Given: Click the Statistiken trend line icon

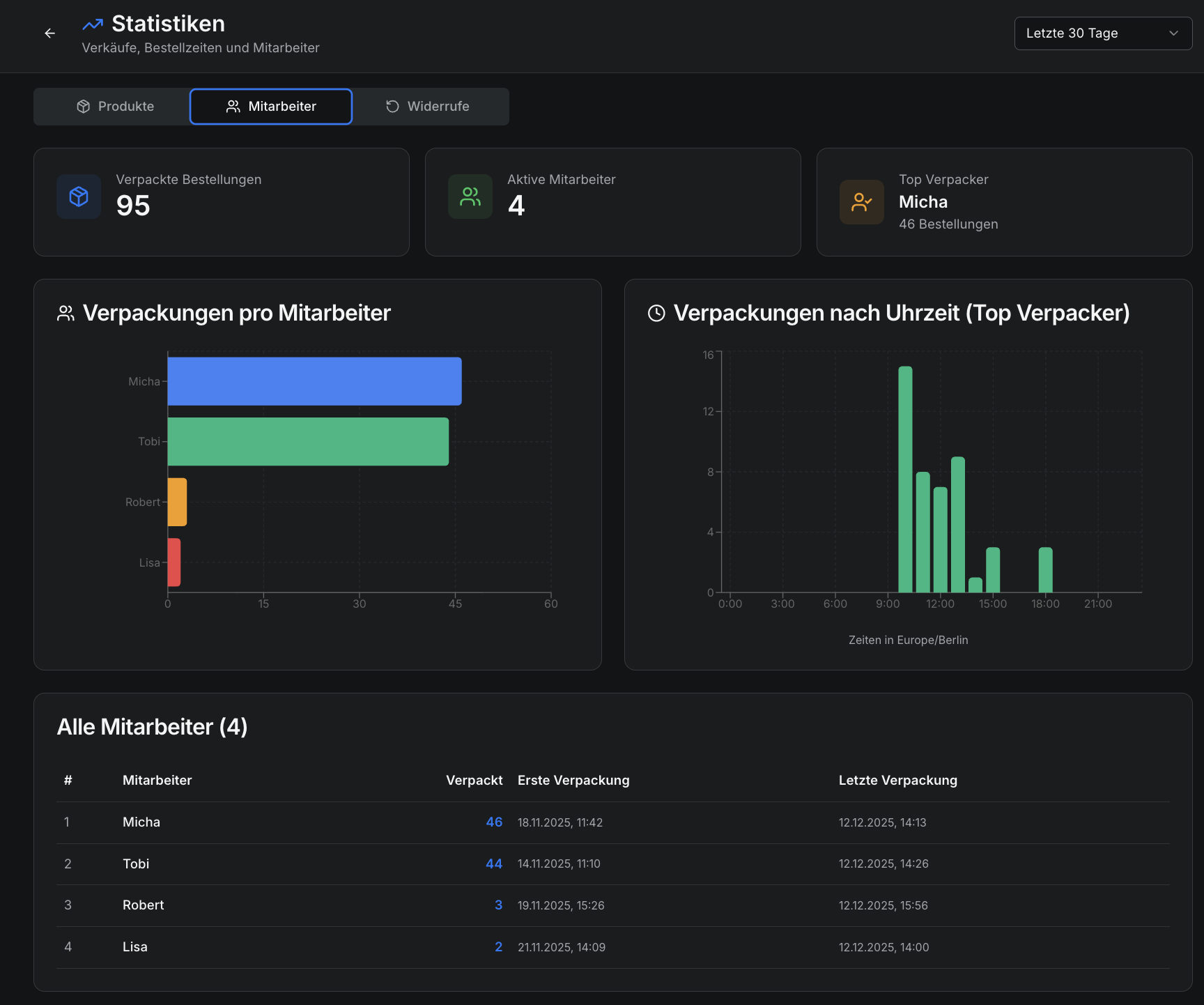Looking at the screenshot, I should pos(93,25).
